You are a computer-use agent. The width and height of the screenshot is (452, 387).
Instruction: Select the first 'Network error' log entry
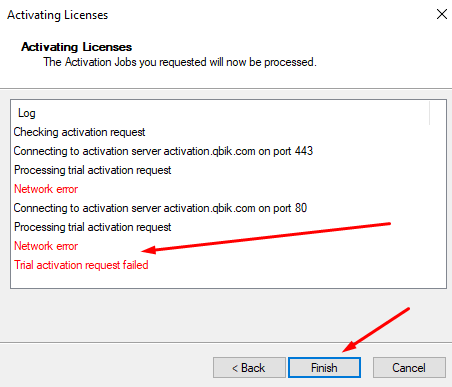click(46, 189)
